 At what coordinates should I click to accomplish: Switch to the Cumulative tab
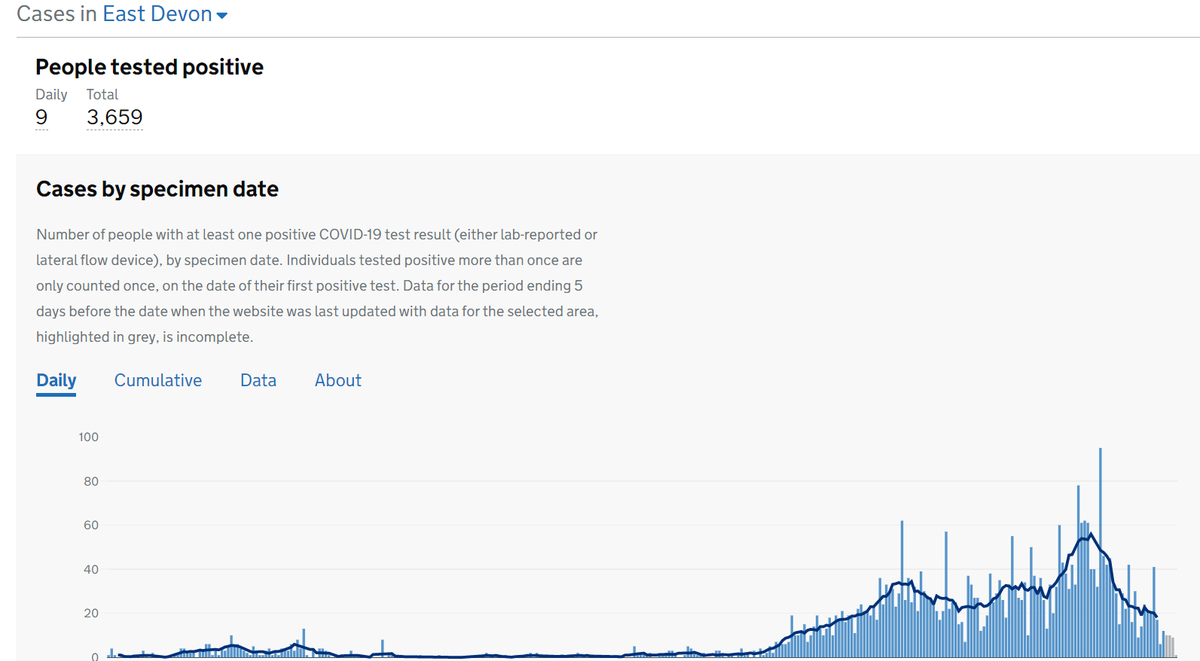click(x=158, y=380)
